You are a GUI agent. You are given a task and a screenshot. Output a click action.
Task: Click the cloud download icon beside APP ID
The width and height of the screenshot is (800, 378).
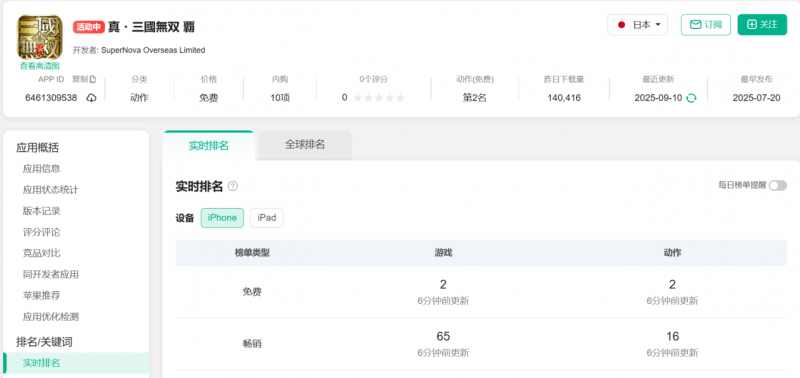pos(91,98)
